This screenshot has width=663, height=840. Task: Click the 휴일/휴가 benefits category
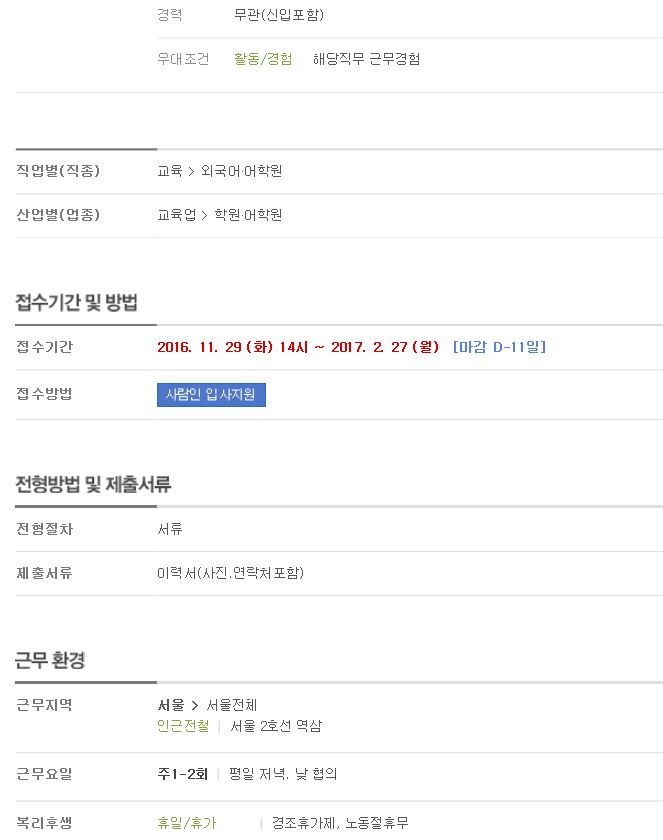coord(186,822)
